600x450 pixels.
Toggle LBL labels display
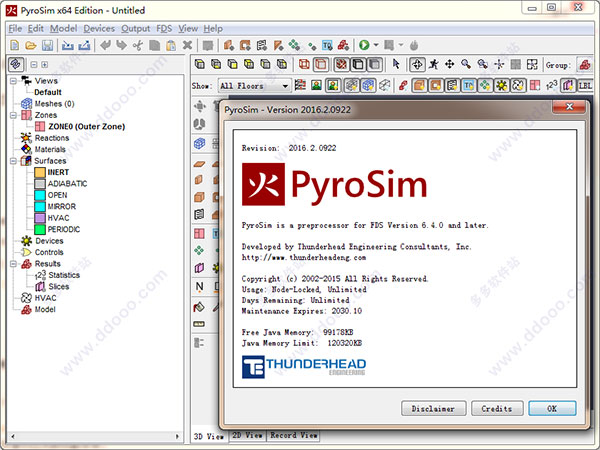[585, 85]
